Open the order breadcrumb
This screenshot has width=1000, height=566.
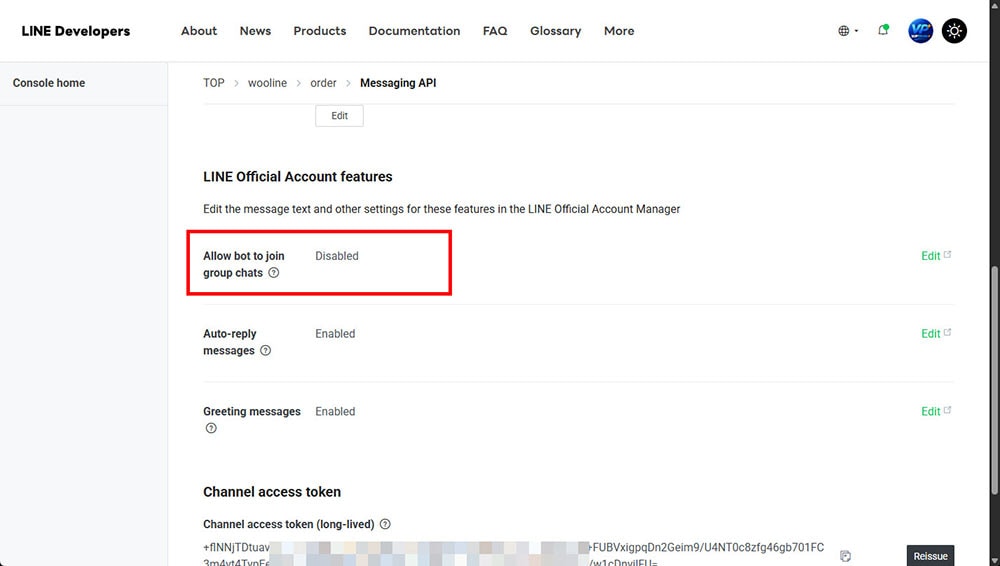pyautogui.click(x=323, y=83)
